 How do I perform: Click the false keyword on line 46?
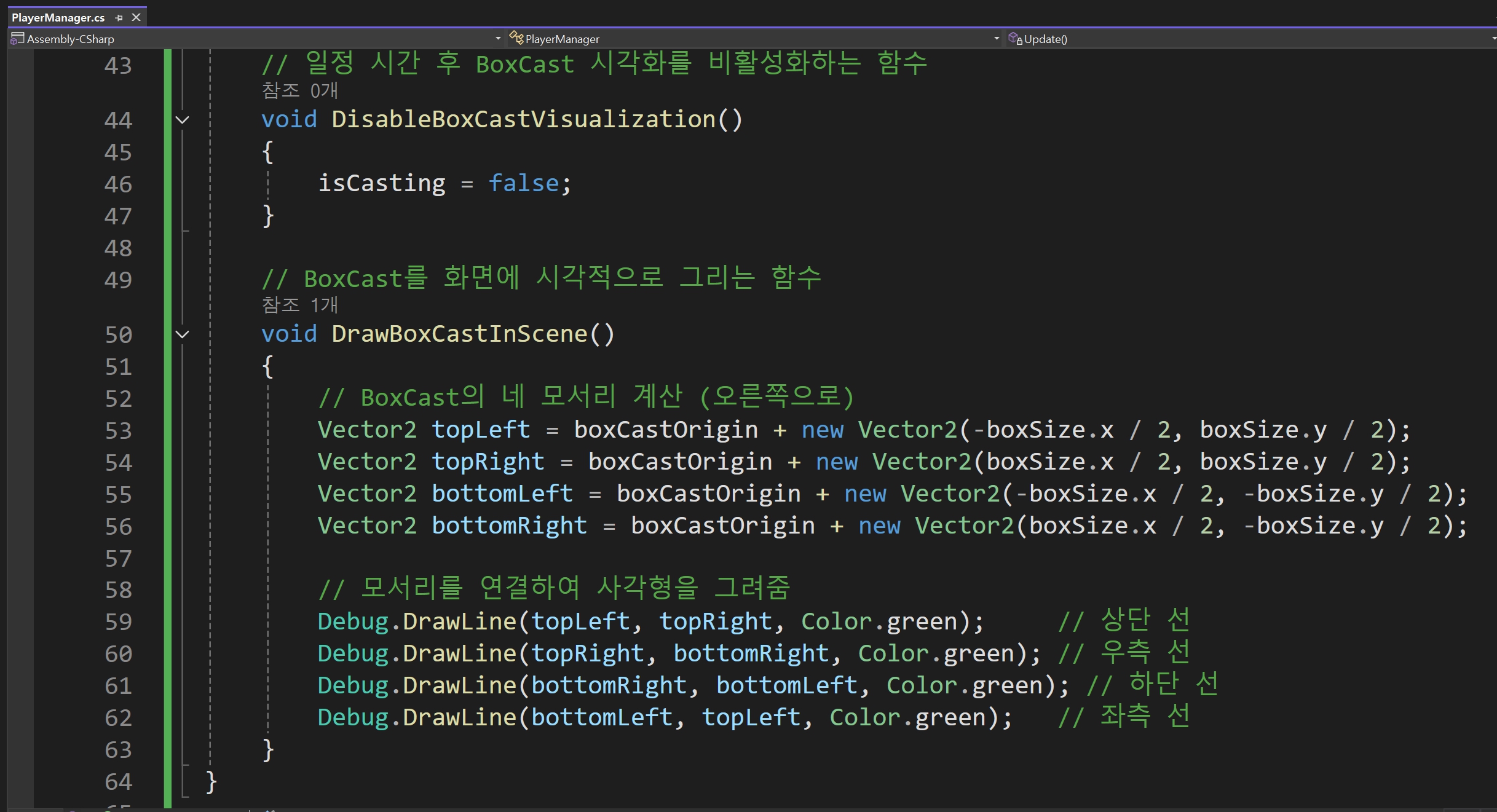click(523, 184)
